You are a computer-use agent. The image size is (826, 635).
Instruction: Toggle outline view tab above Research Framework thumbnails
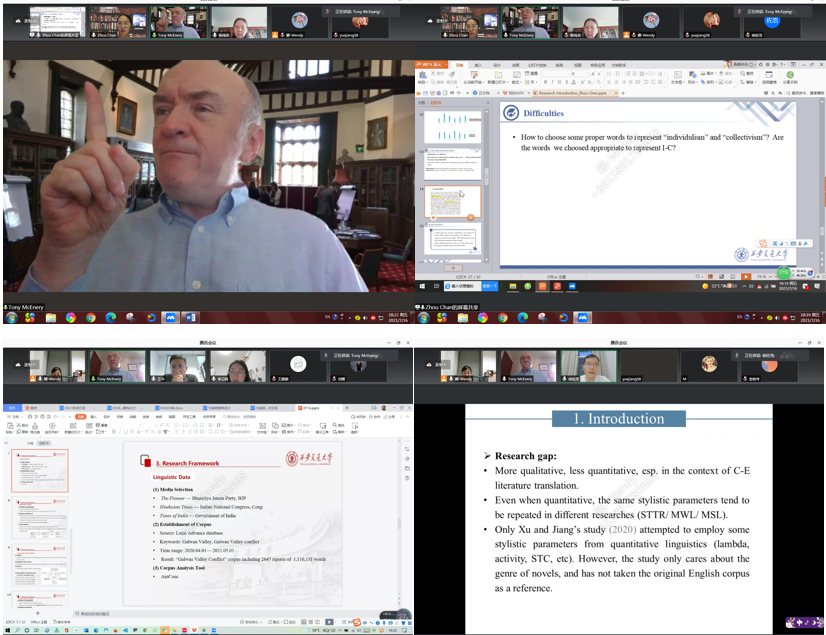(x=29, y=441)
